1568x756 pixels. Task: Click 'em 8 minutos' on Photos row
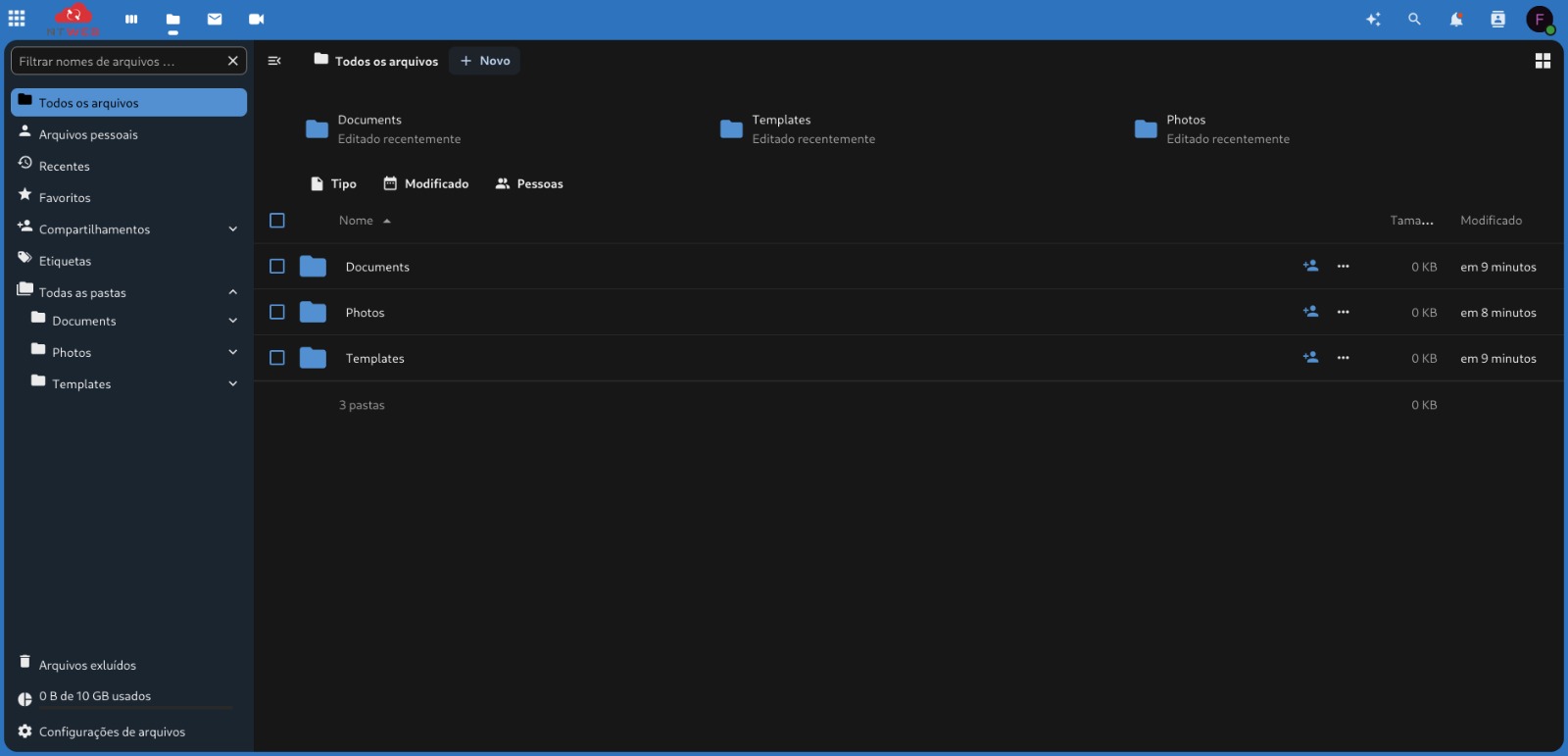tap(1498, 313)
